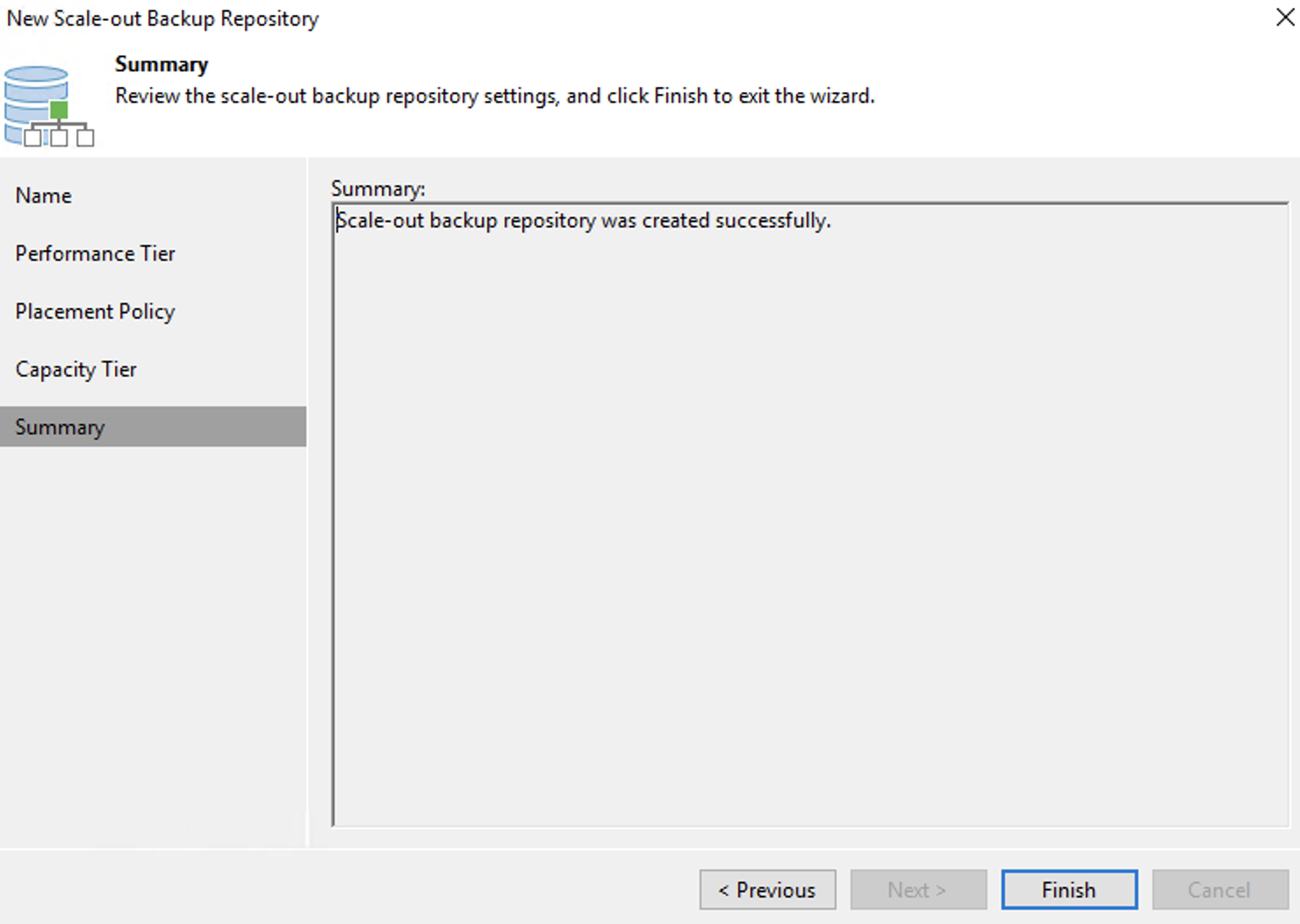1300x924 pixels.
Task: Click the scale-out repository database icon
Action: click(49, 106)
